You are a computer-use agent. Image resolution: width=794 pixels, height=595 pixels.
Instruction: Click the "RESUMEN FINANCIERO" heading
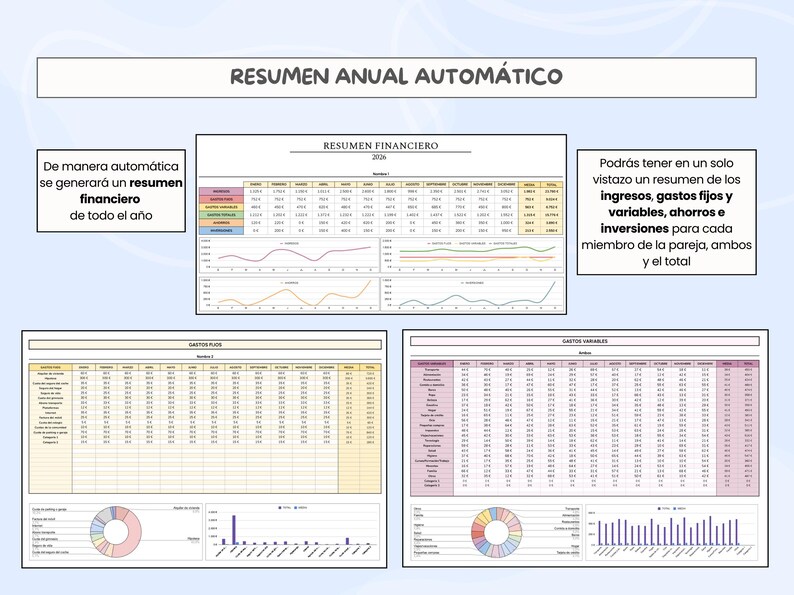point(381,146)
